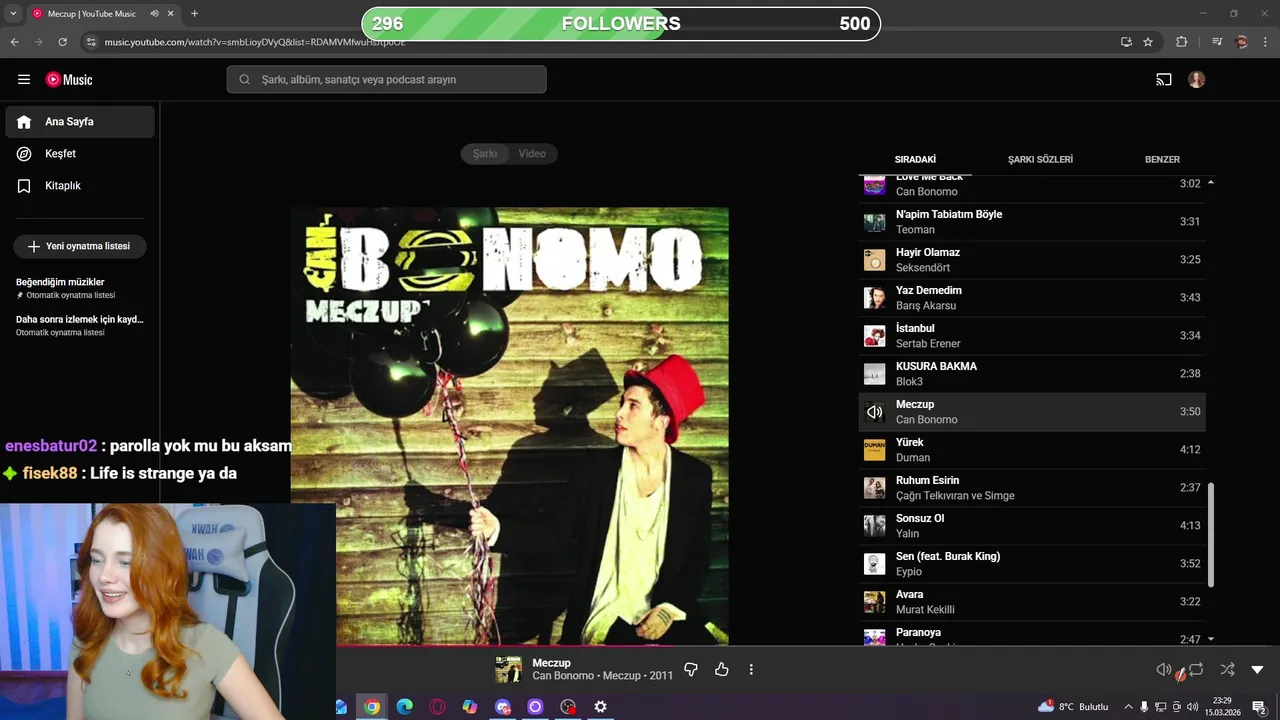
Task: Open the ŞARKI SÖZLERİ tab
Action: click(x=1040, y=159)
